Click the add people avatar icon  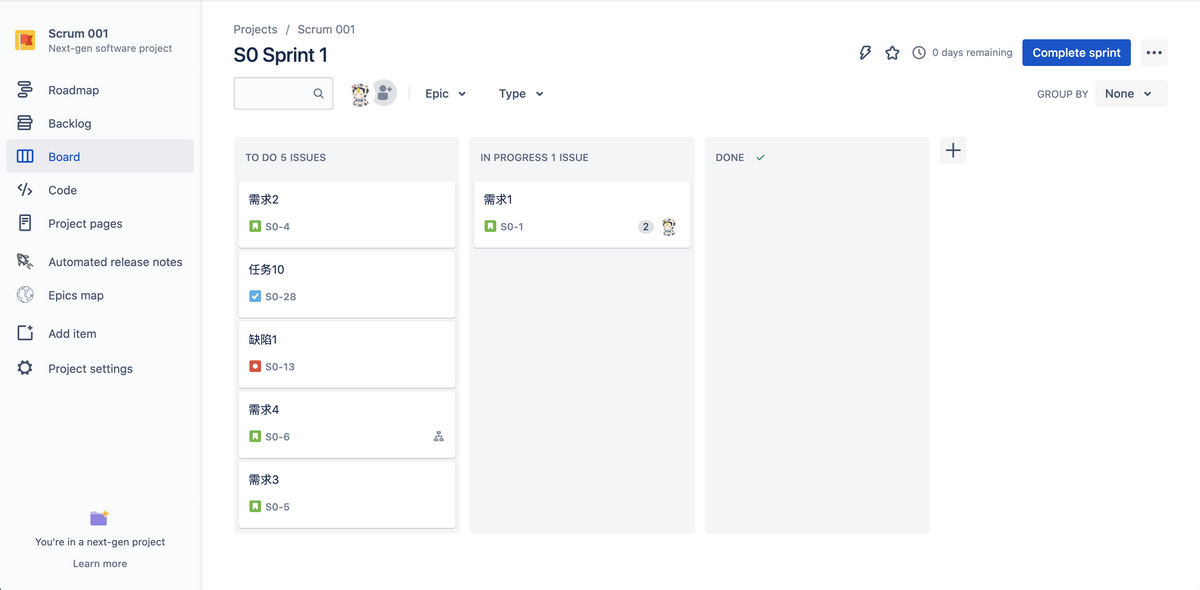coord(384,93)
